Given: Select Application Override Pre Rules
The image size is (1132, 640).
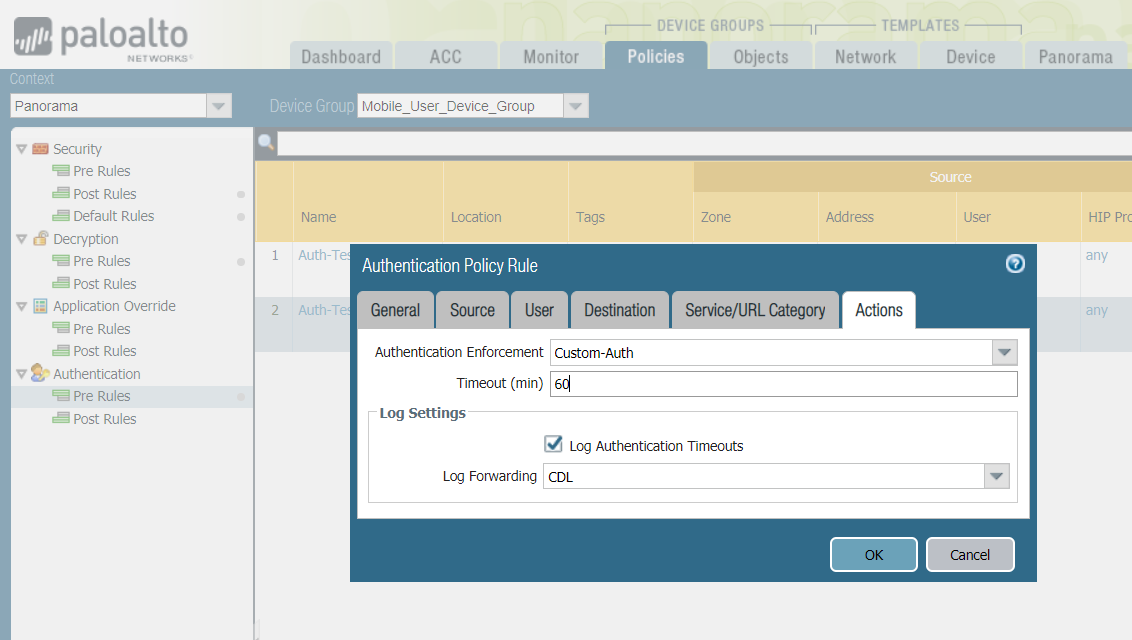Looking at the screenshot, I should (x=102, y=328).
